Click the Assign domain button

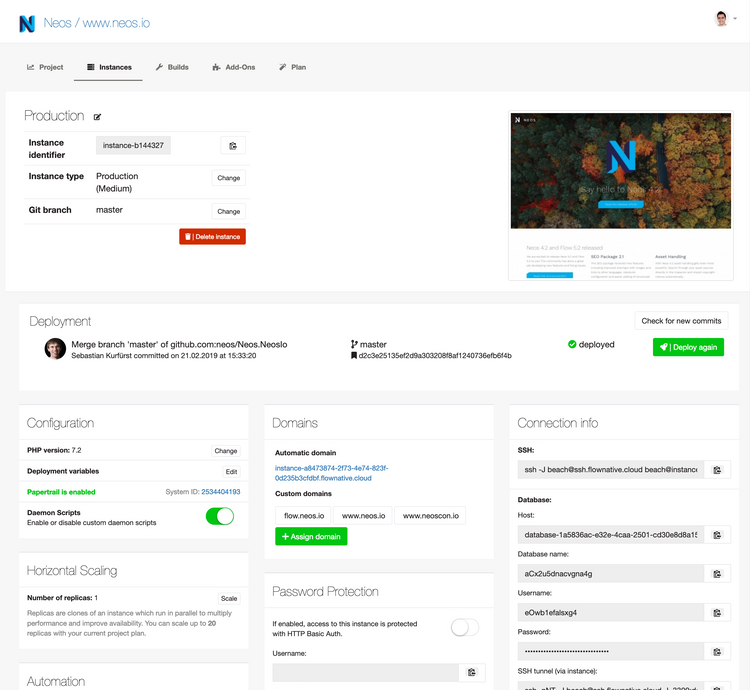point(311,537)
